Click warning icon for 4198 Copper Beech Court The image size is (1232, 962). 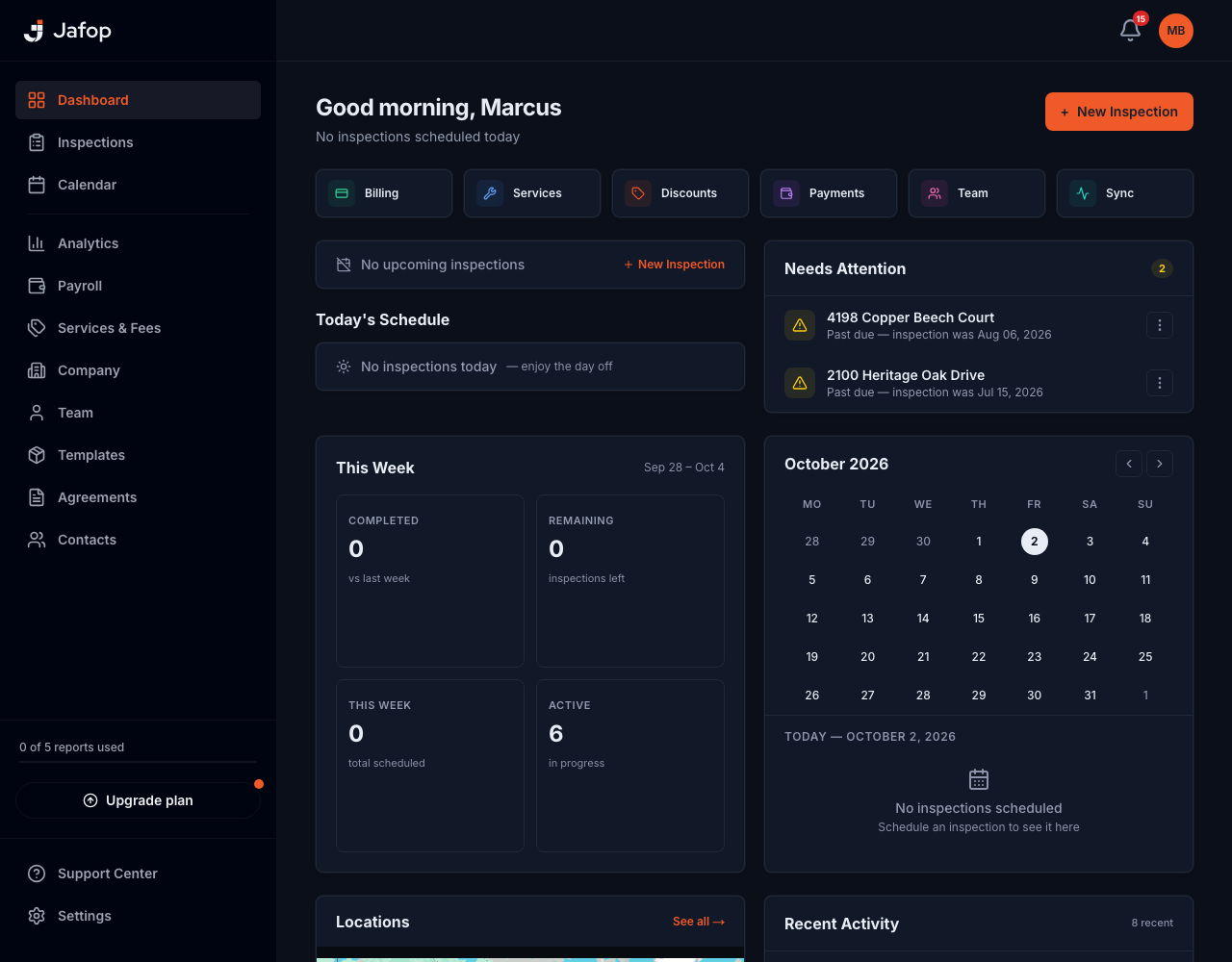pyautogui.click(x=800, y=325)
